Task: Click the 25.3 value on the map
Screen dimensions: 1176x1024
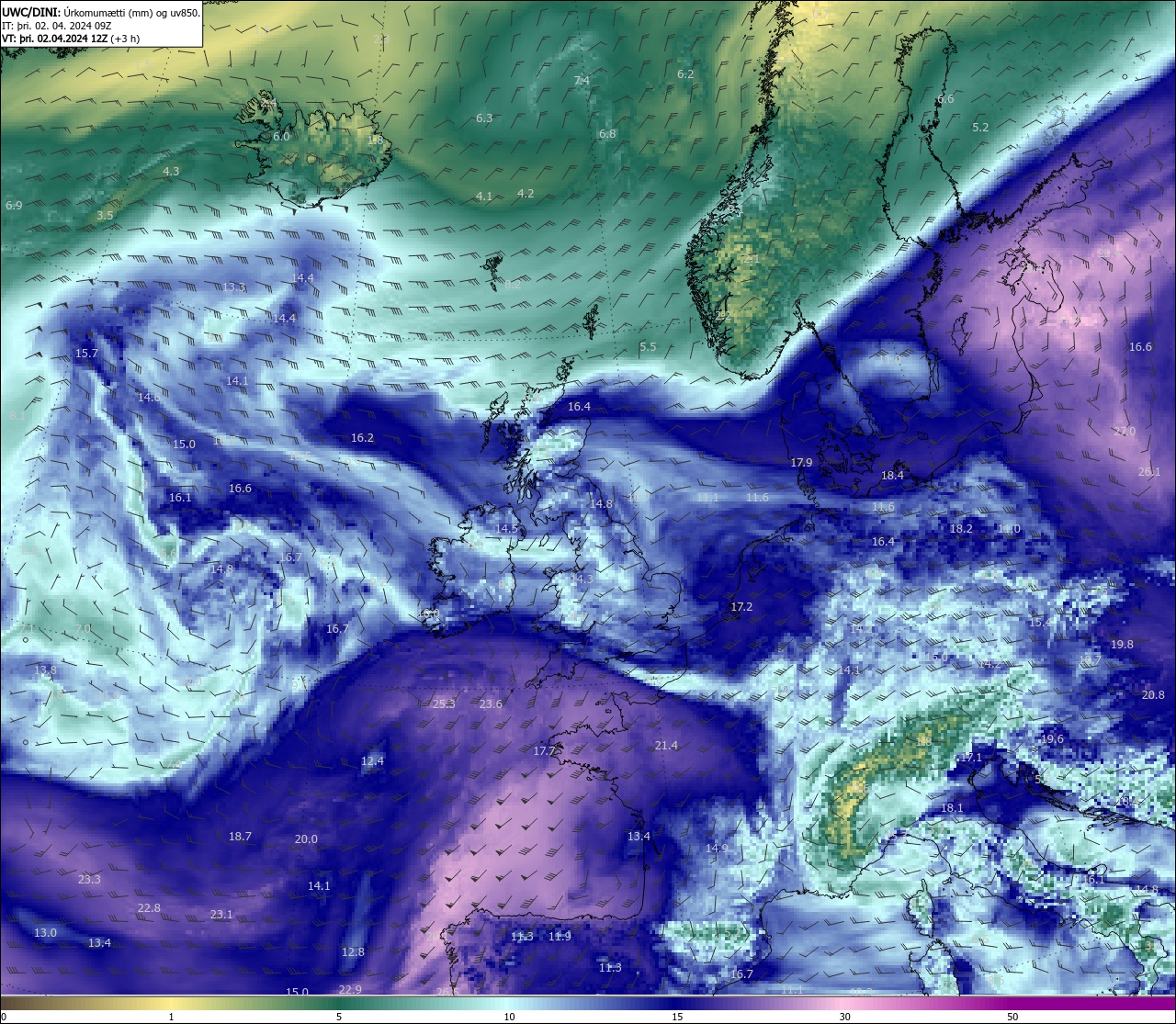Action: (444, 703)
